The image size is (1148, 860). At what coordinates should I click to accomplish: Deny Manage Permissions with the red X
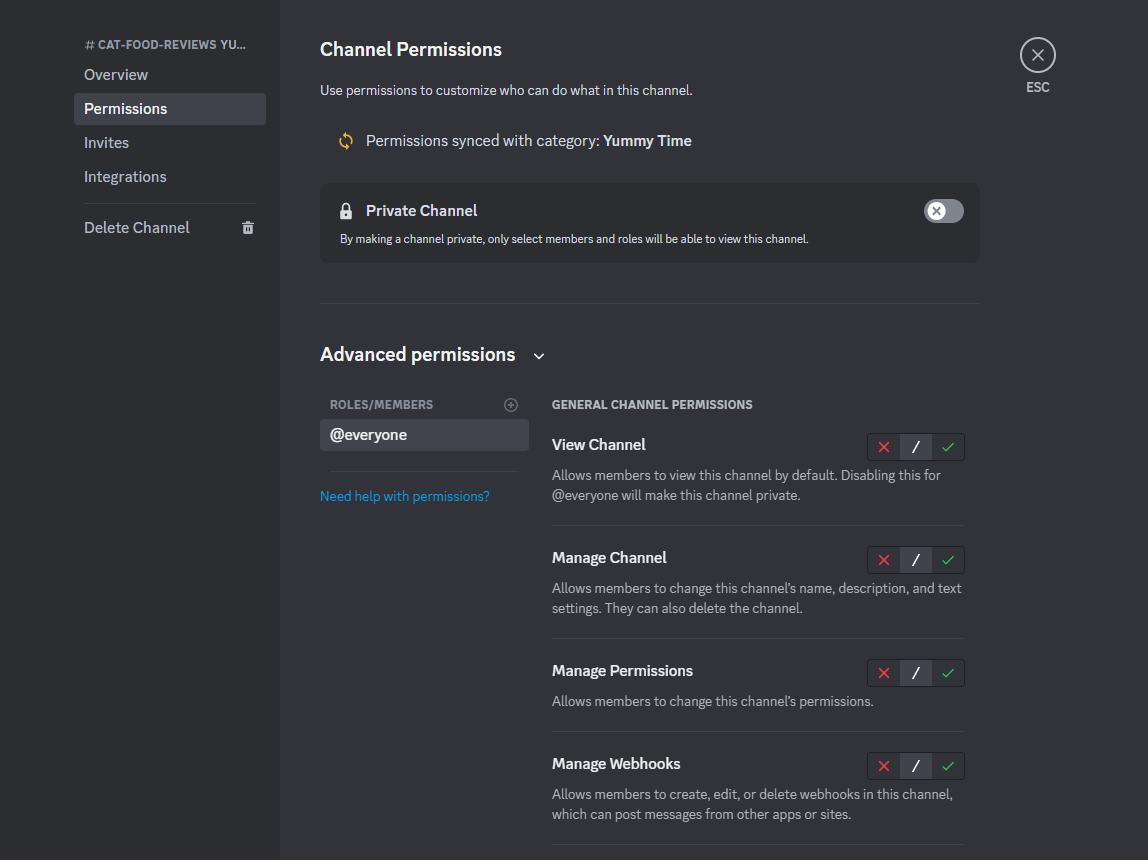click(883, 673)
